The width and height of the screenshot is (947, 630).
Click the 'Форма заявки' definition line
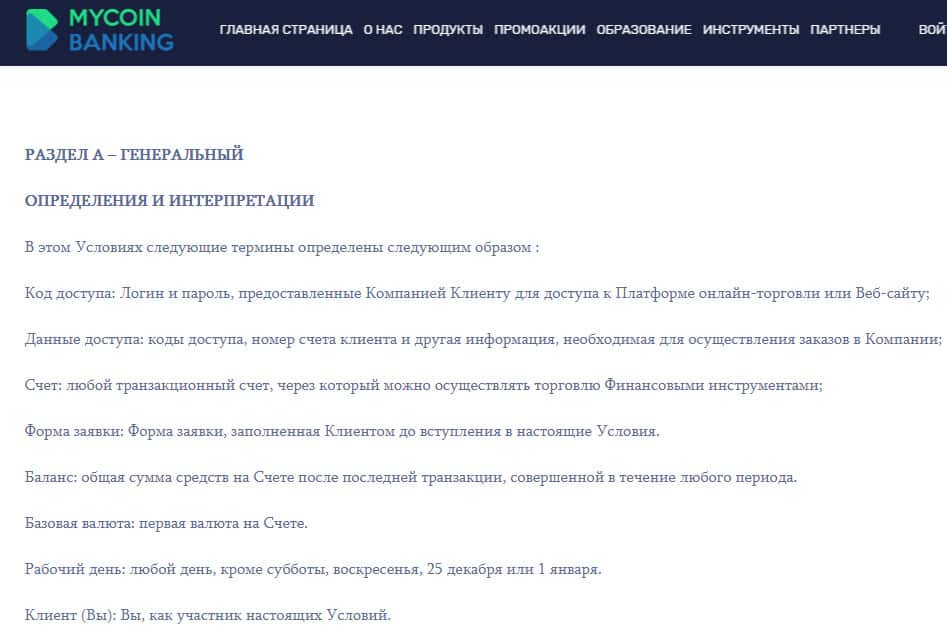pyautogui.click(x=342, y=431)
